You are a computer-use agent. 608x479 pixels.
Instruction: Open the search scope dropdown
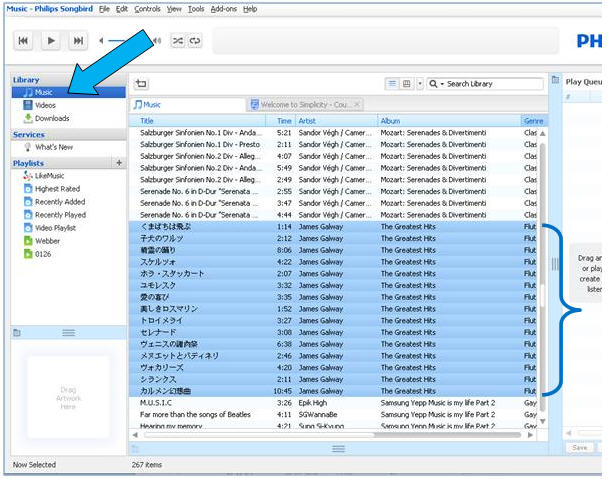(x=436, y=84)
